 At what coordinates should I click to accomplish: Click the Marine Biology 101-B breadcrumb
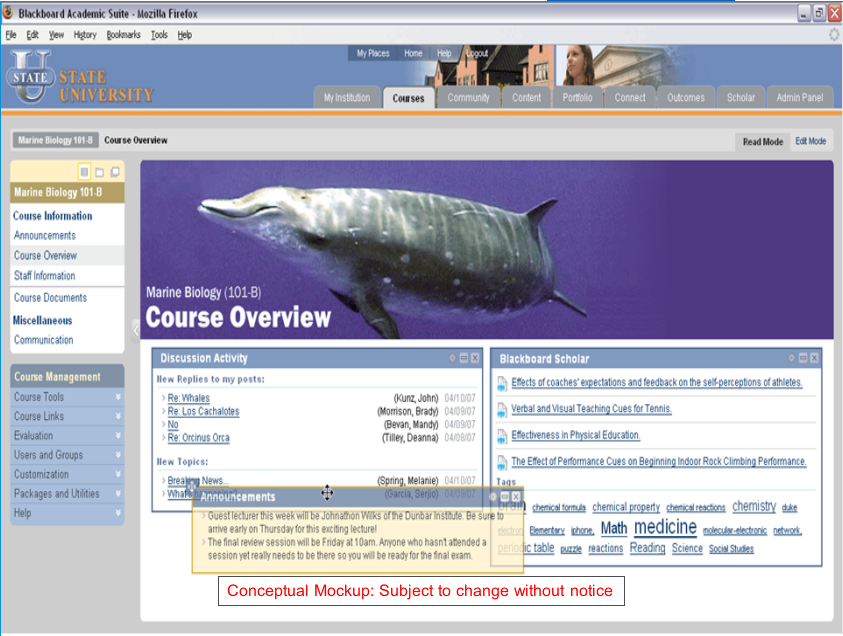pos(55,140)
